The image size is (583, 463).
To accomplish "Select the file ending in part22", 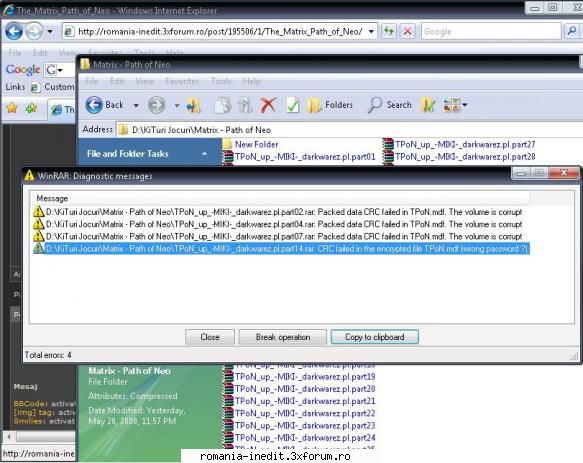I will pyautogui.click(x=299, y=414).
